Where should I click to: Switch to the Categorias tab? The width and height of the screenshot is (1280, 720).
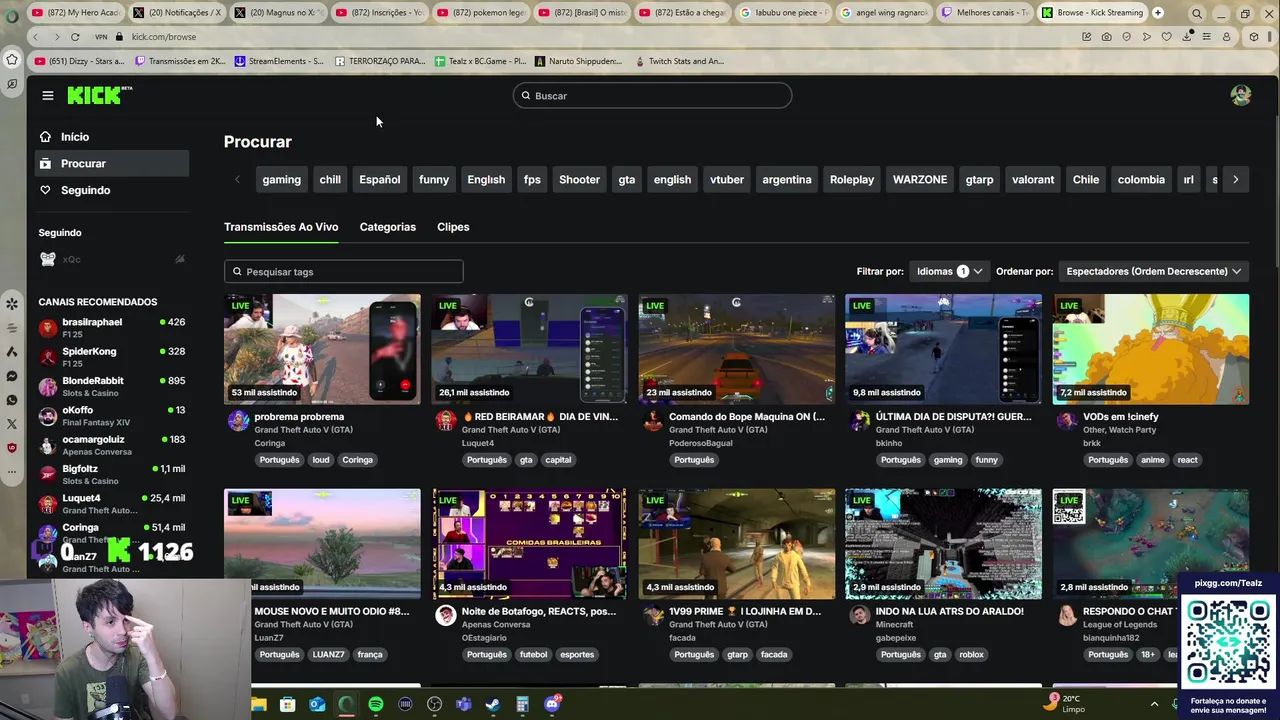[x=387, y=227]
